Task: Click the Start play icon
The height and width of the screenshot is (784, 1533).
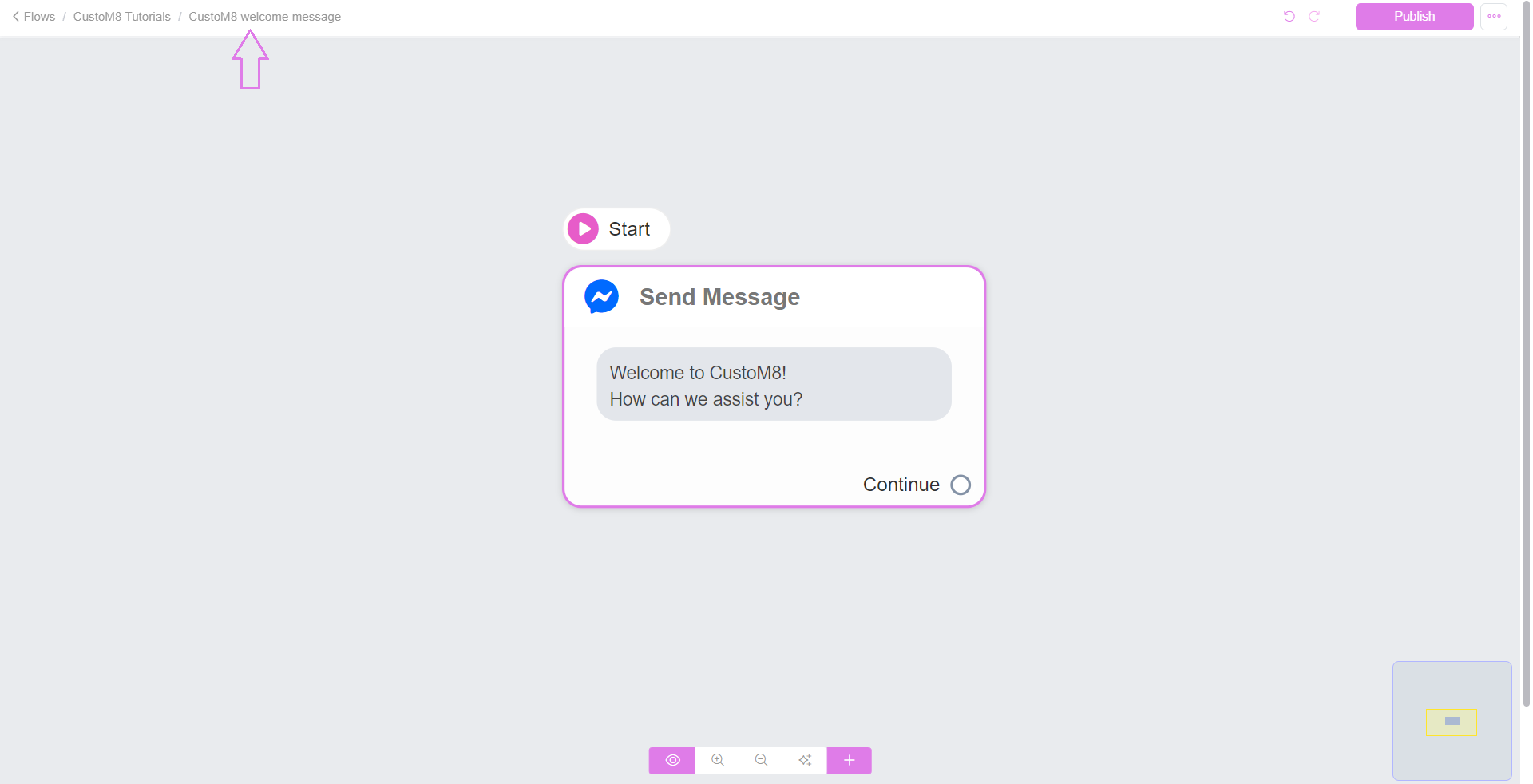Action: (583, 229)
